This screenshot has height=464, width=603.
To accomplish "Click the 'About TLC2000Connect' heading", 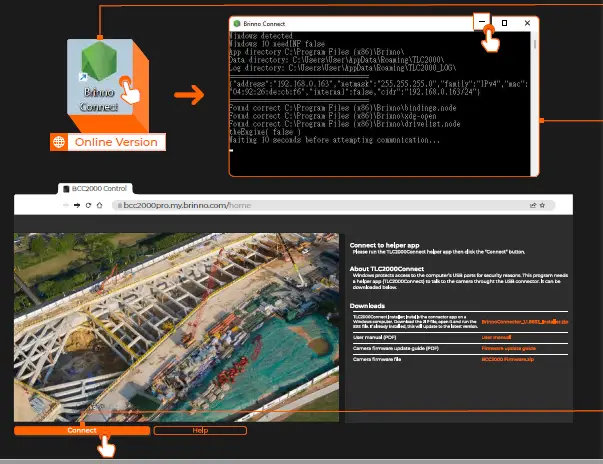I will coord(386,269).
